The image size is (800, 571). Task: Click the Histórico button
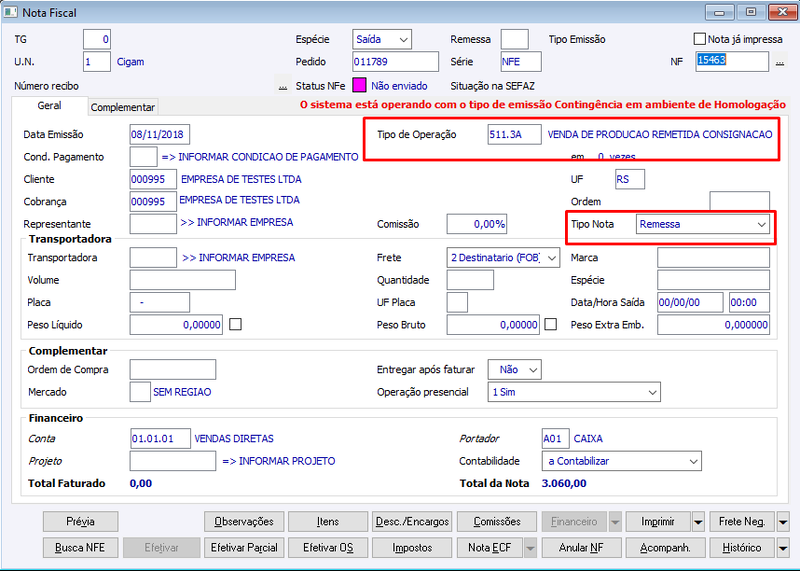point(742,548)
